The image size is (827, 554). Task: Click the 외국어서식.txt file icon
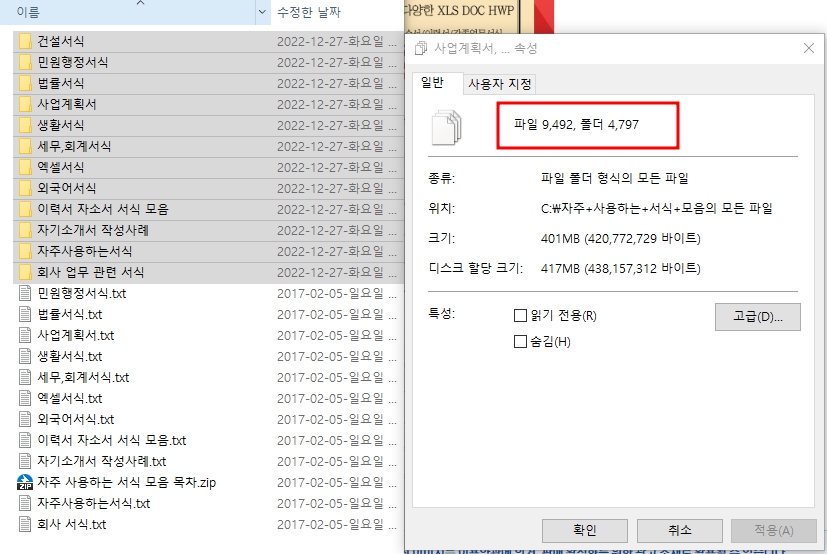point(25,419)
